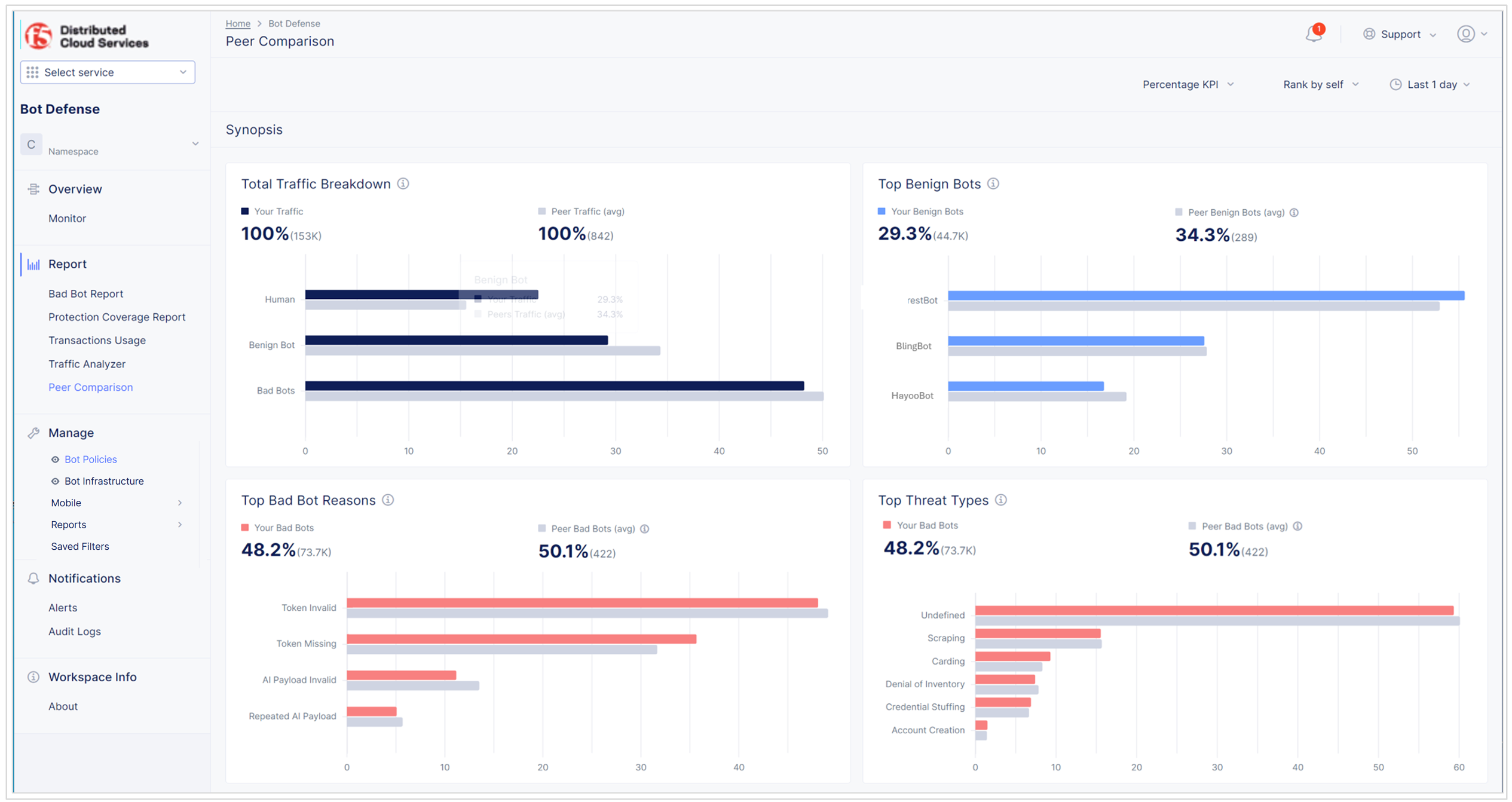Open Traffic Analyzer from the sidebar
Image resolution: width=1512 pixels, height=802 pixels.
tap(87, 363)
